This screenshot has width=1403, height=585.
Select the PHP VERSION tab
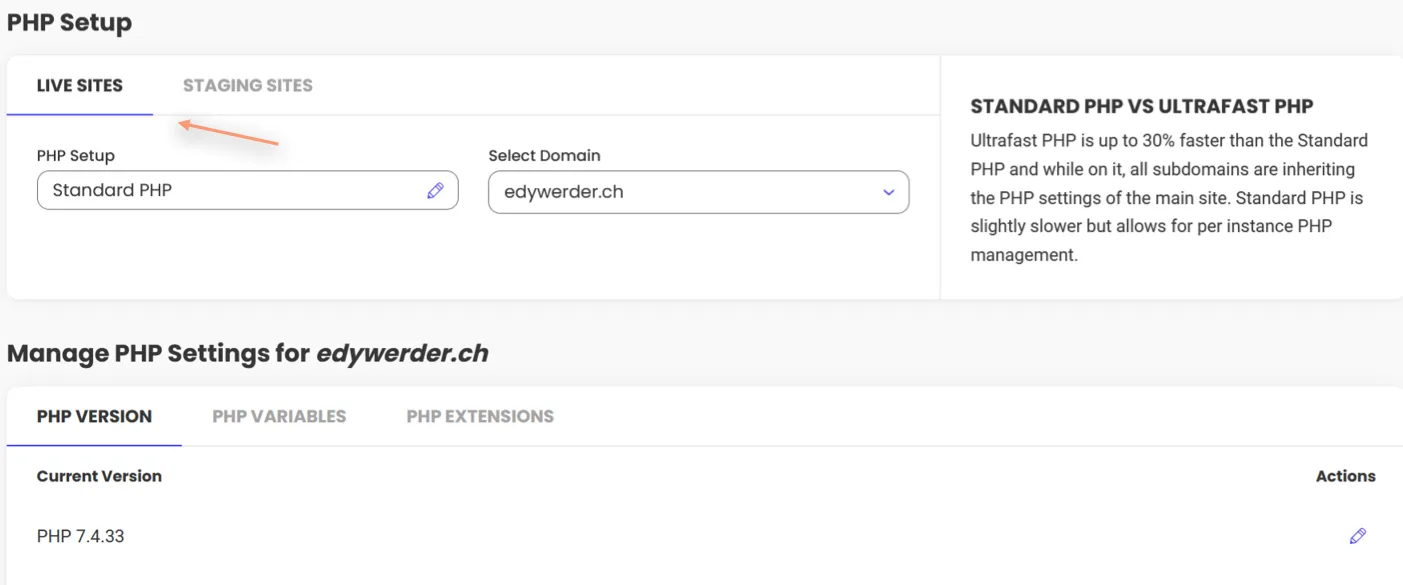coord(94,416)
